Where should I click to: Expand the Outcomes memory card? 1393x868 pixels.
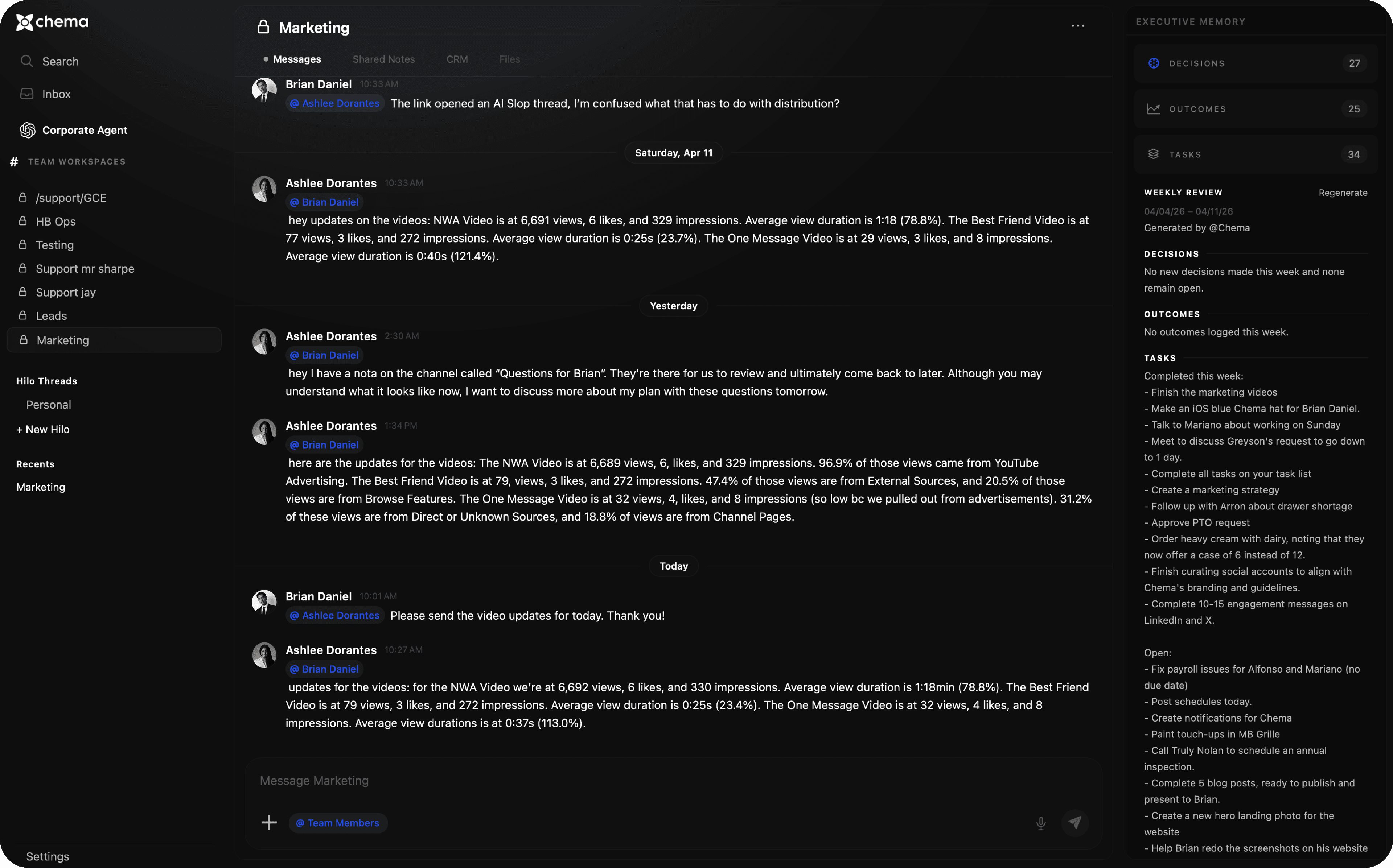1255,108
